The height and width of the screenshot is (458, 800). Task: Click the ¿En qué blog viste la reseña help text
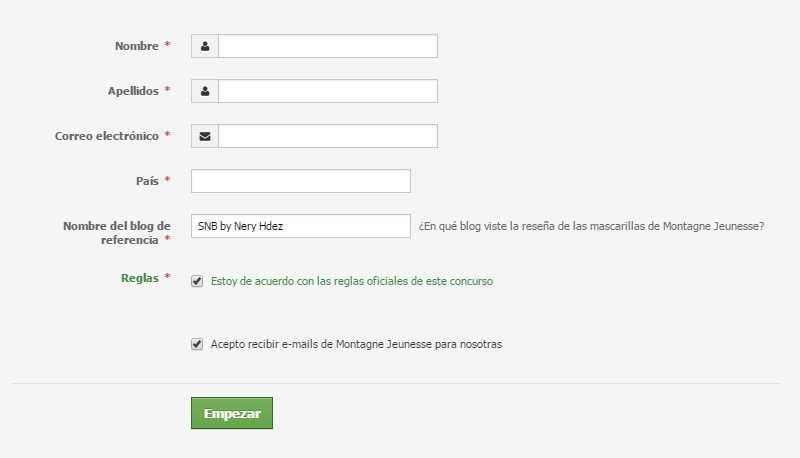pyautogui.click(x=591, y=226)
